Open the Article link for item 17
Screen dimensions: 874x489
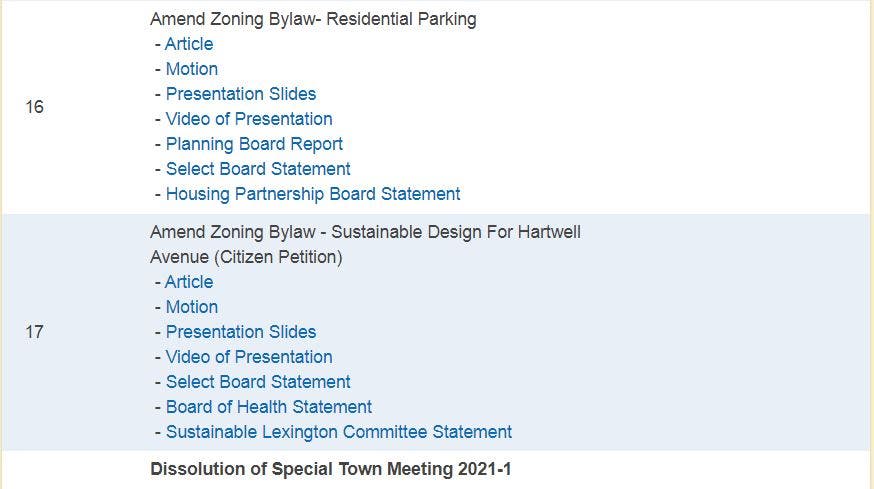(189, 282)
